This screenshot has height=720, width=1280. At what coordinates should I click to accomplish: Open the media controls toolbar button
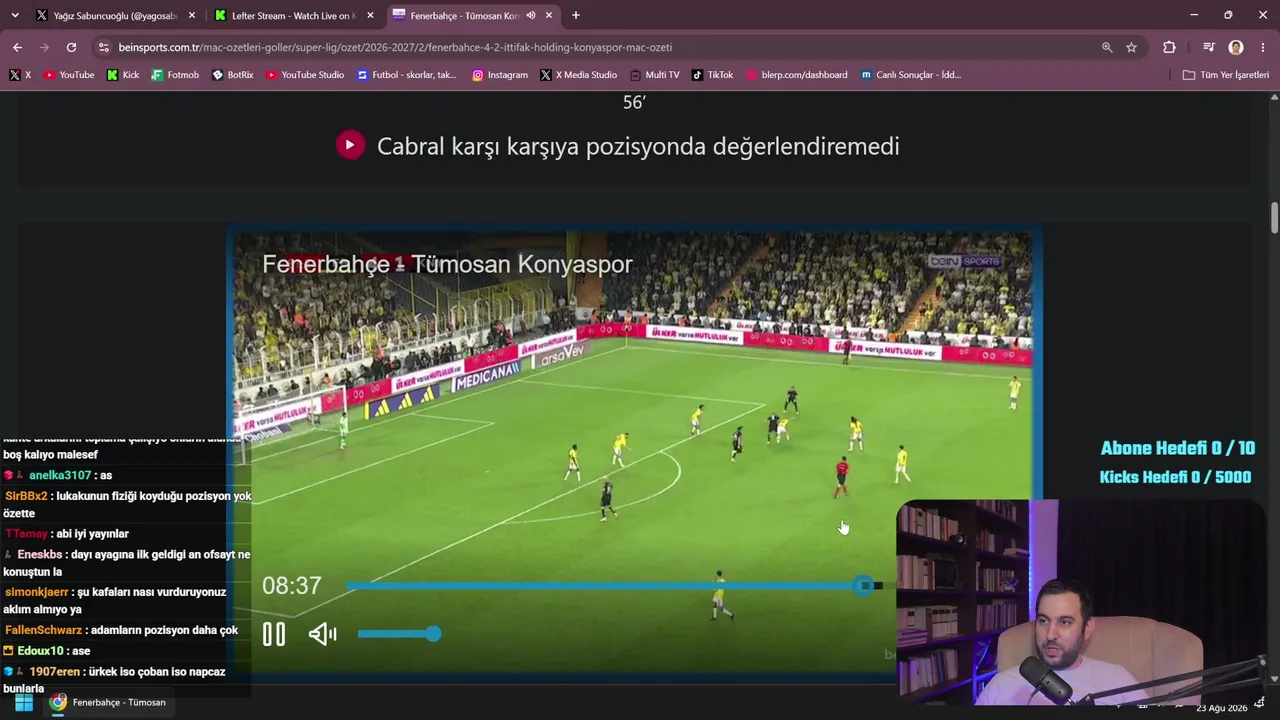coord(1209,47)
